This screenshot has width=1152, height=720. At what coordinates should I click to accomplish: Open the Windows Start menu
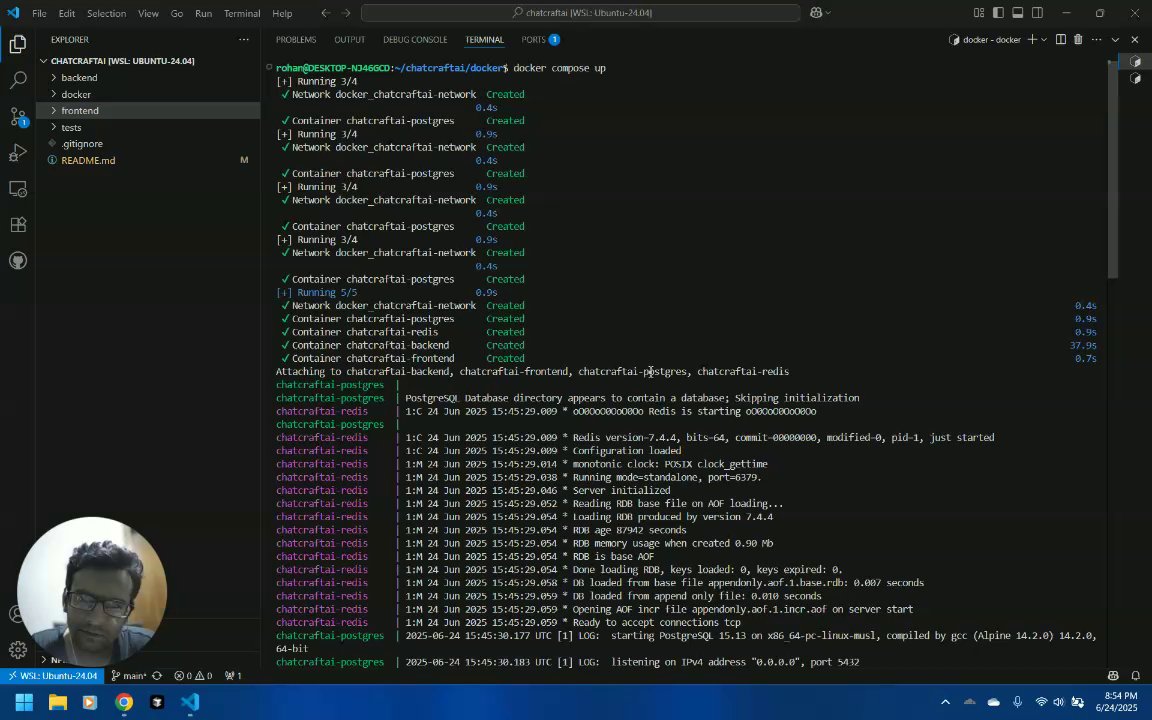[x=24, y=702]
